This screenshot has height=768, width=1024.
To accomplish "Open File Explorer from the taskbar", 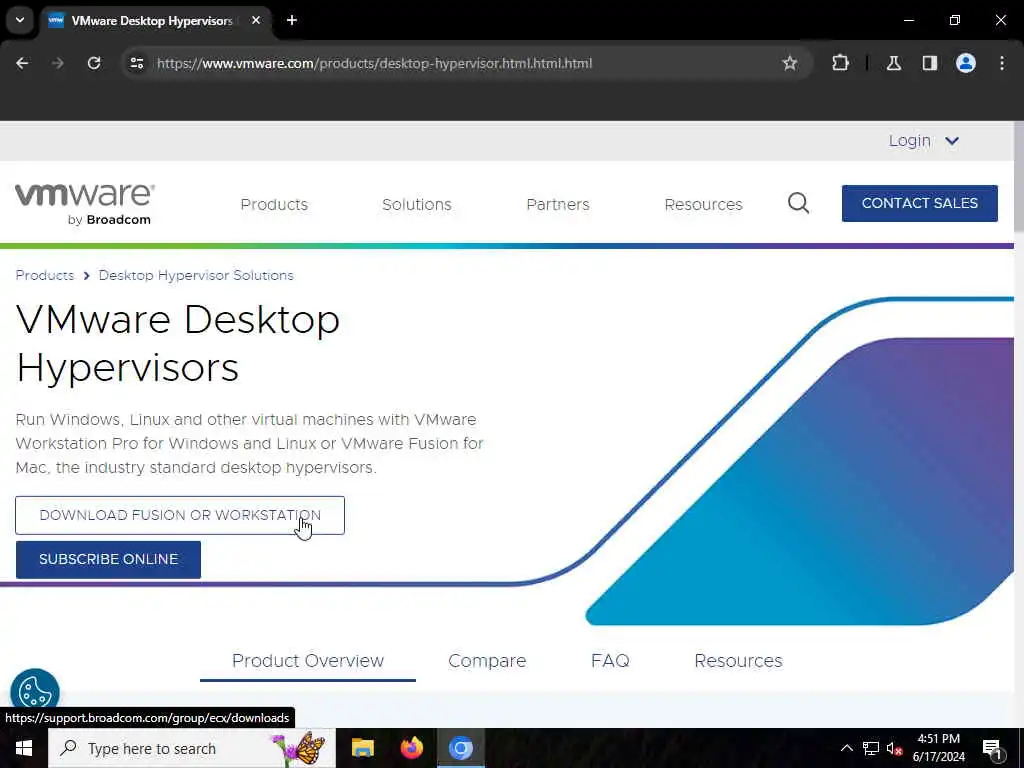I will (362, 748).
